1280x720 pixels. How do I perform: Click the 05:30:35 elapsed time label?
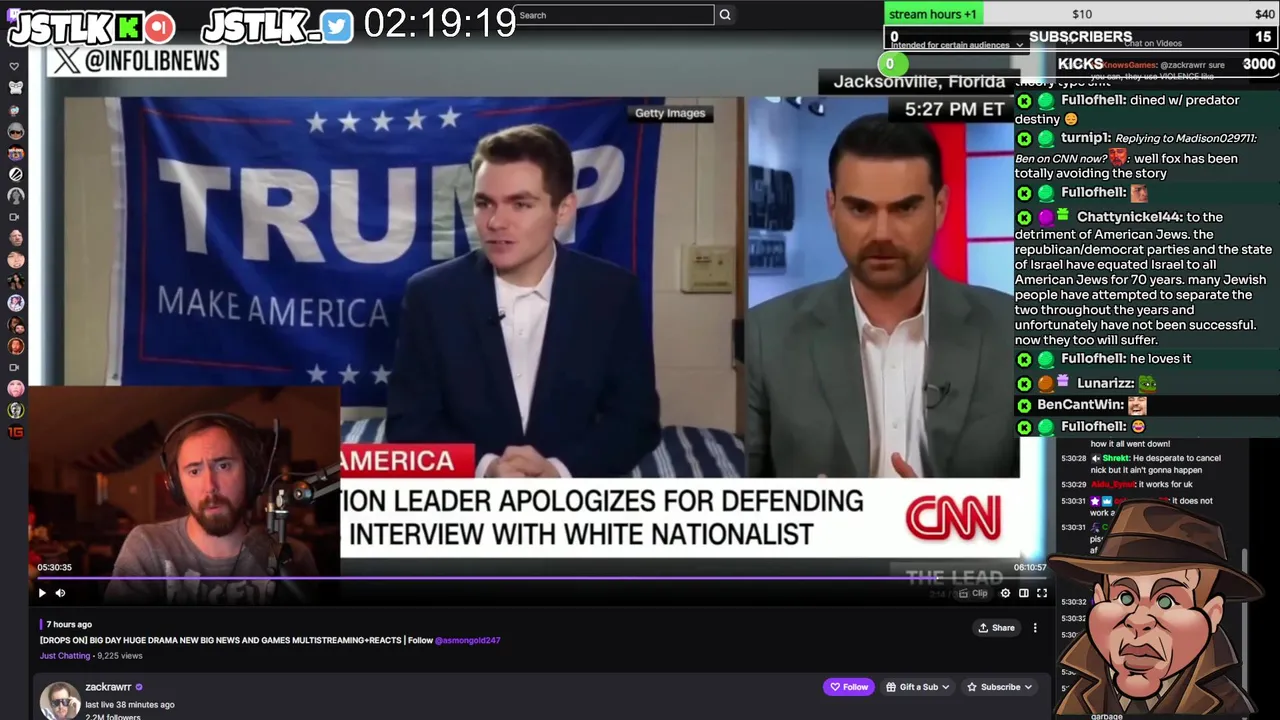click(x=55, y=567)
